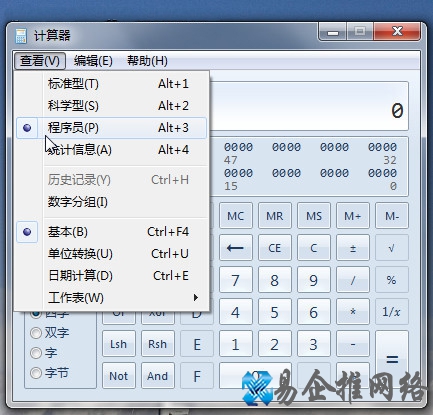
Task: Click the multiplication * button
Action: 353,312
